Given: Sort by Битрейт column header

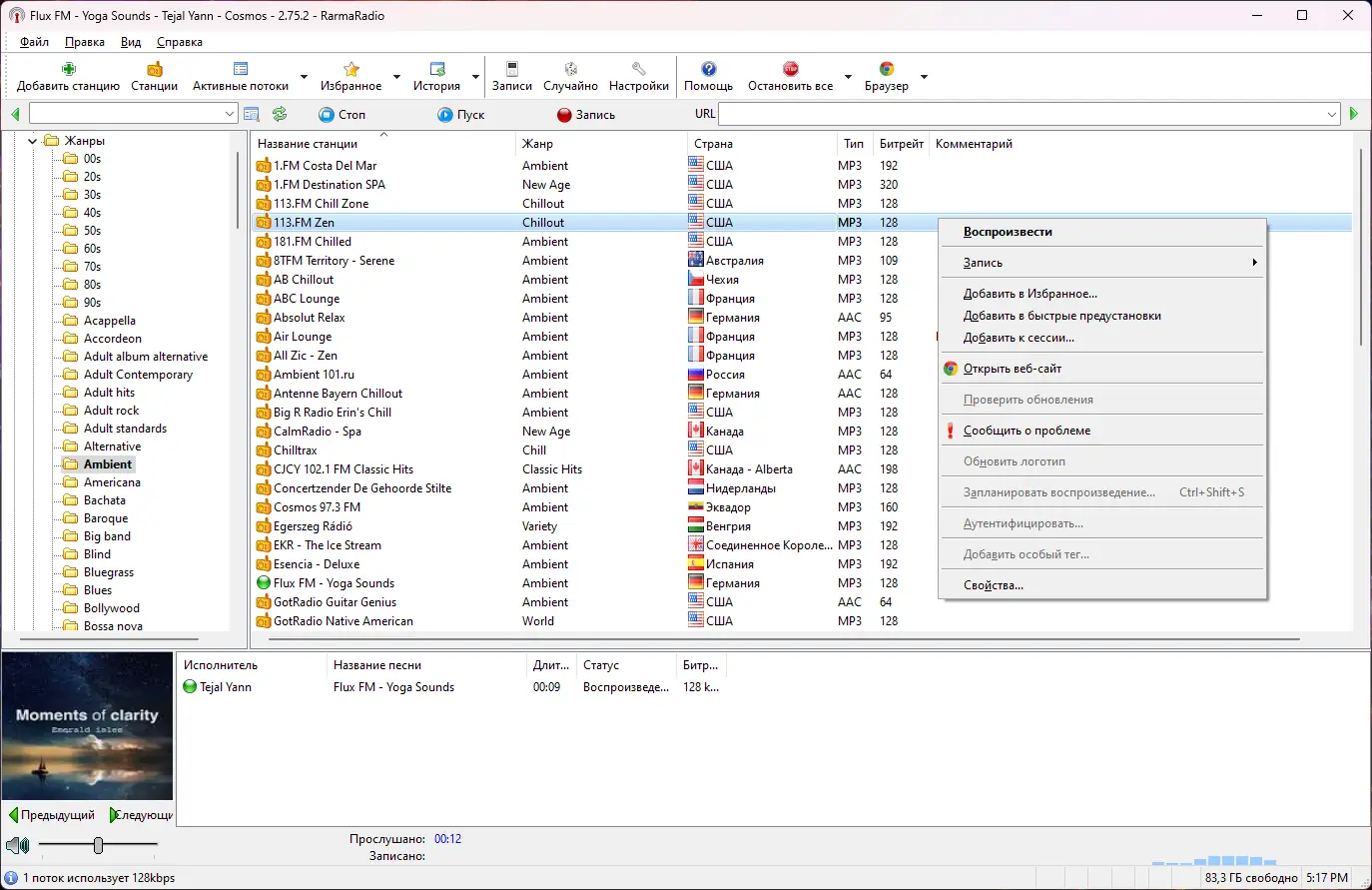Looking at the screenshot, I should point(902,144).
